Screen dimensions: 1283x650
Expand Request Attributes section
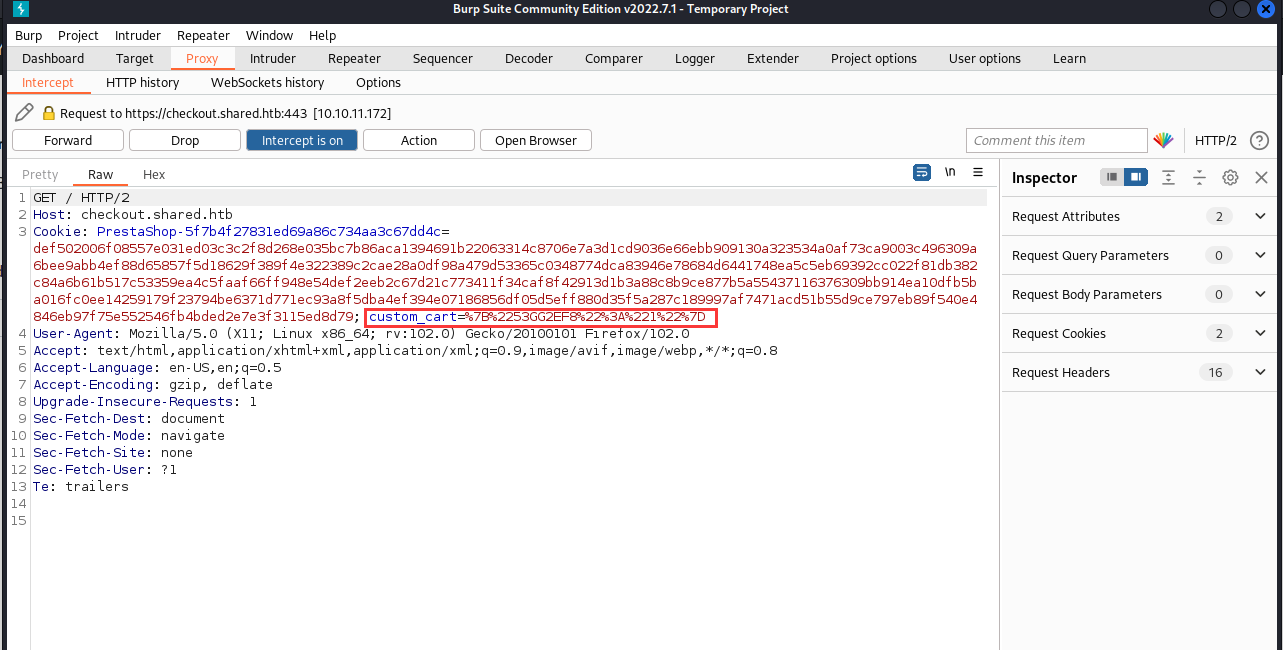tap(1141, 216)
